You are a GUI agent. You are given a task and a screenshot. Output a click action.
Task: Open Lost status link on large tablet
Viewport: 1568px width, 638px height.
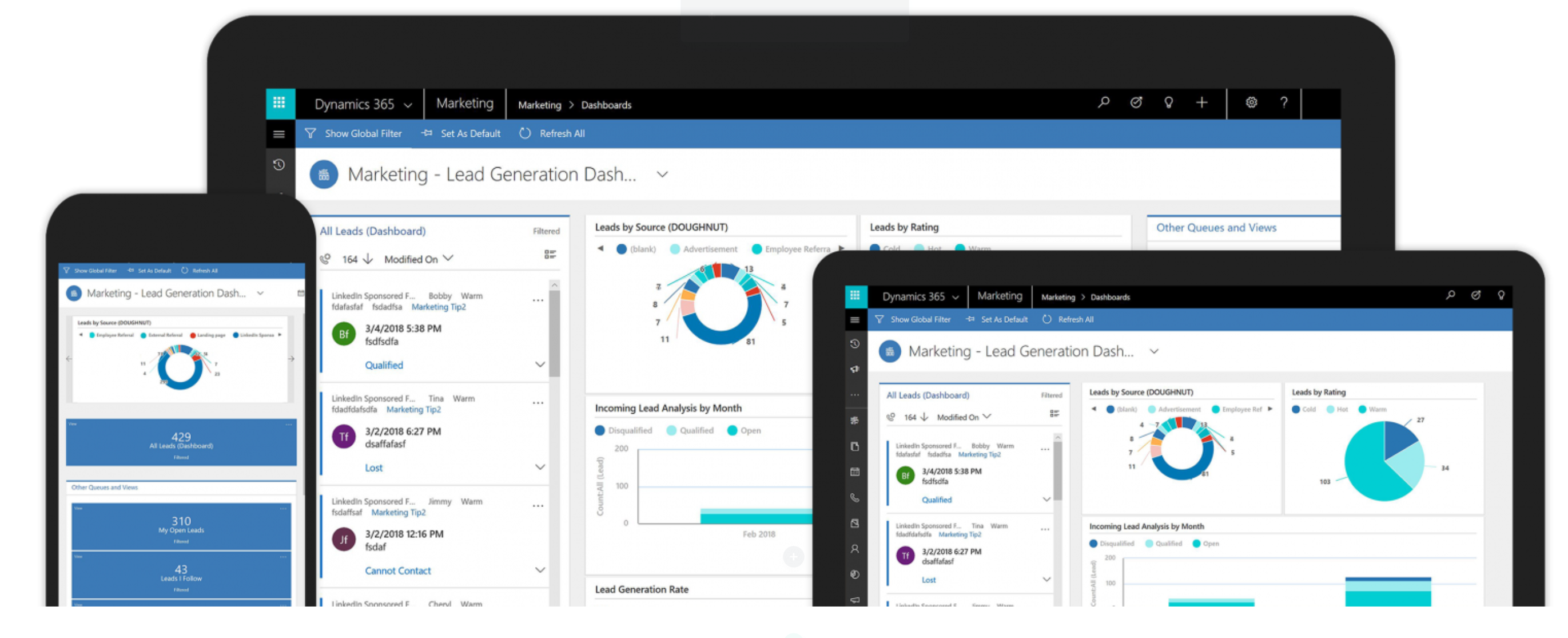click(x=374, y=467)
